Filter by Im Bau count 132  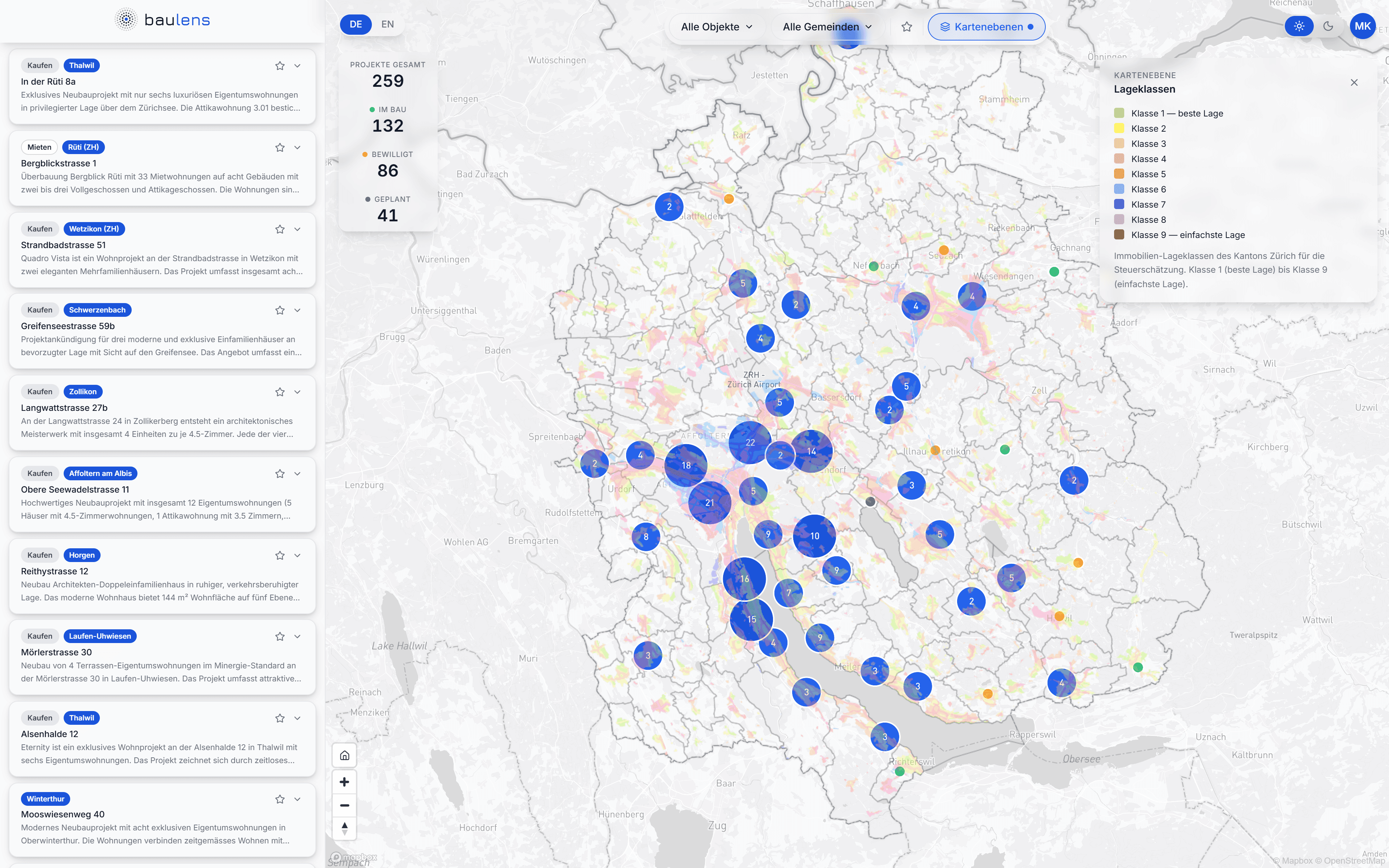[x=388, y=120]
